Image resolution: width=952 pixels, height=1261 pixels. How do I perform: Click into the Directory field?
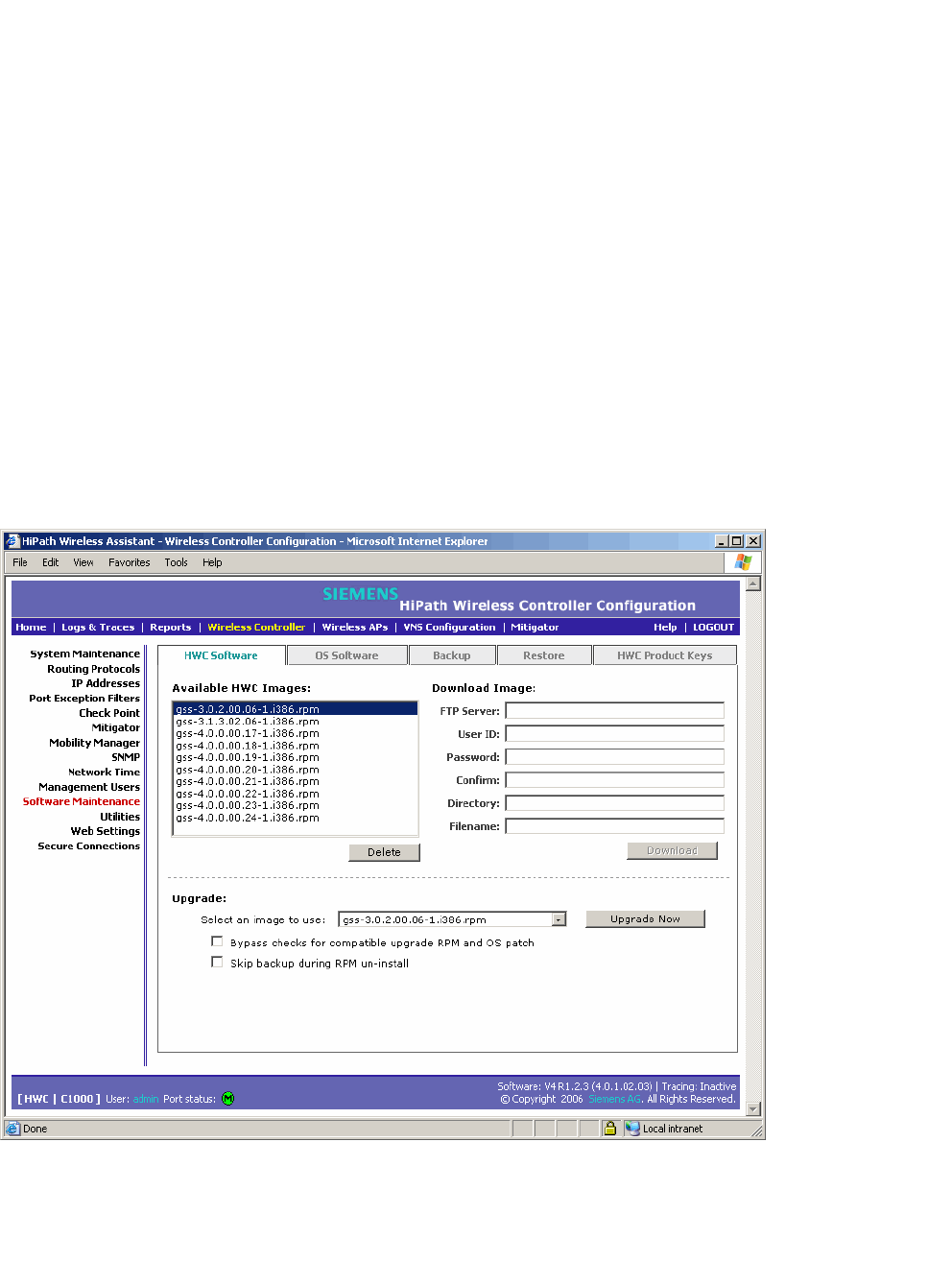pos(615,802)
